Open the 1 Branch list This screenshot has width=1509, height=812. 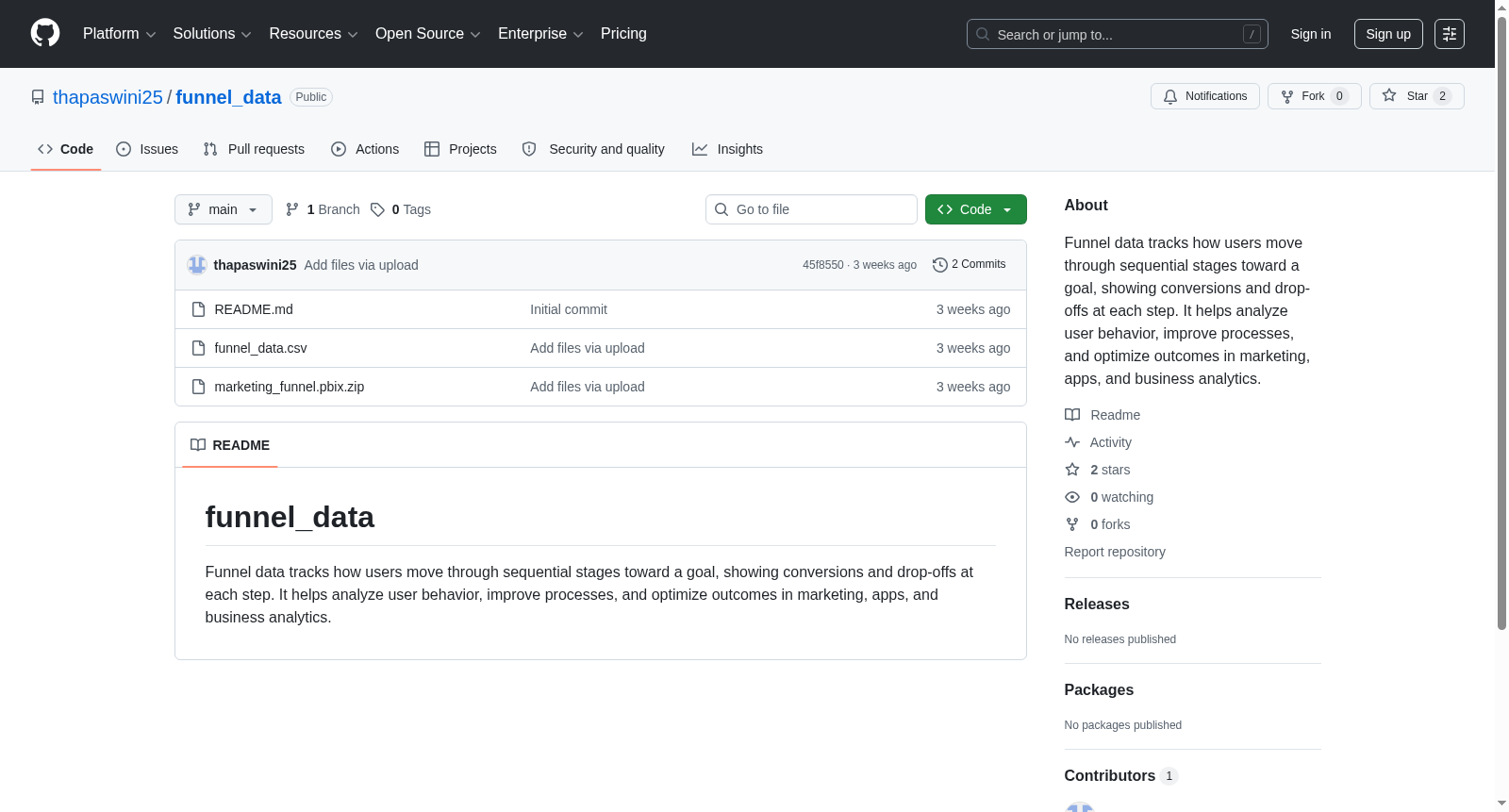pos(323,209)
